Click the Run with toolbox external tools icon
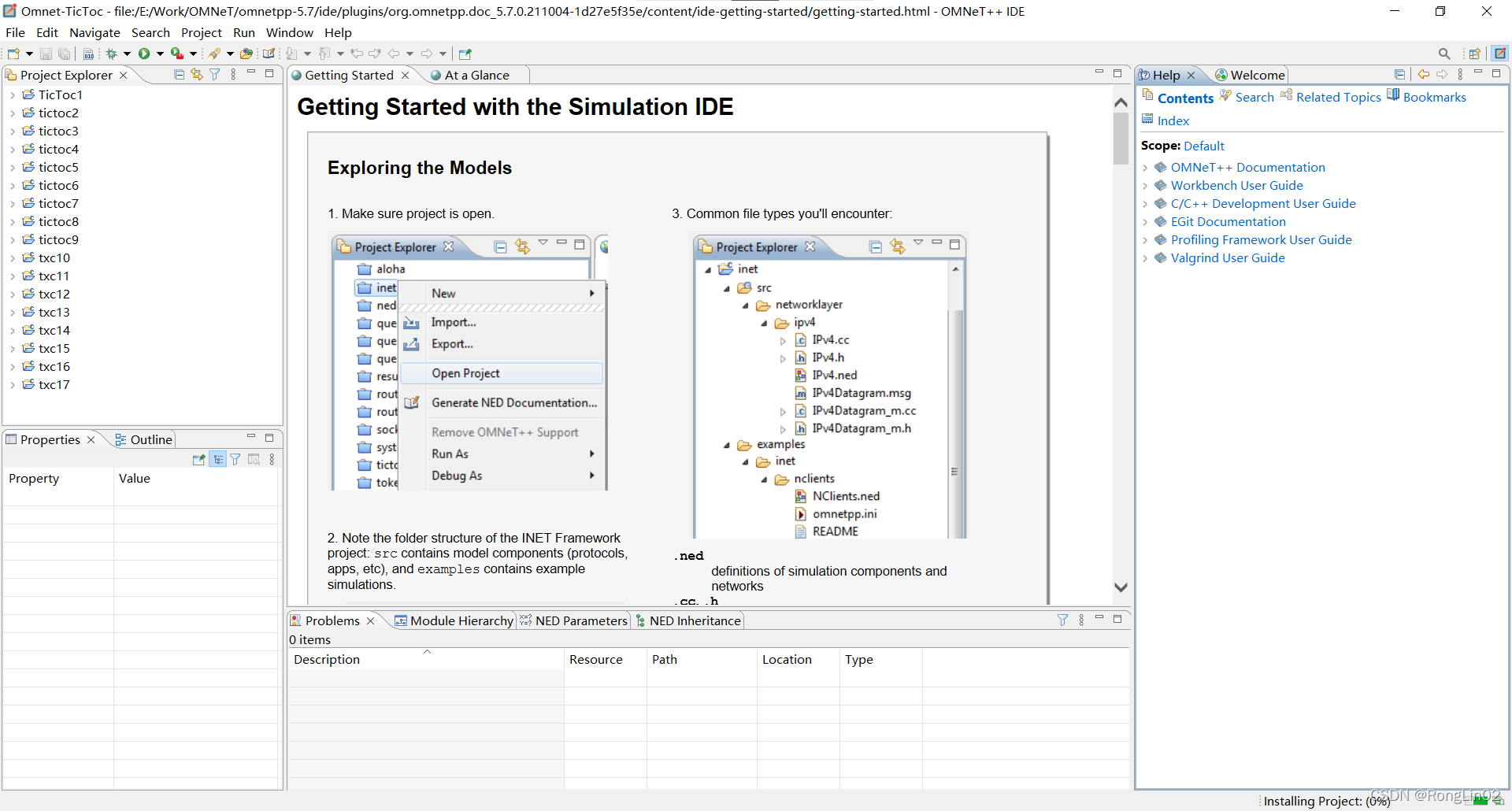Screen dimensions: 1512x811 pyautogui.click(x=177, y=54)
